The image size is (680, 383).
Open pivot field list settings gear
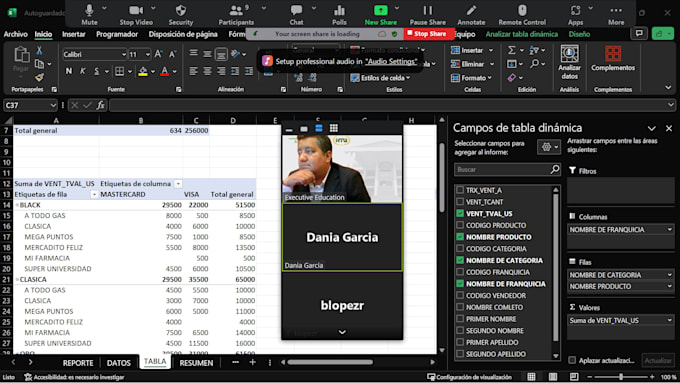pyautogui.click(x=549, y=147)
